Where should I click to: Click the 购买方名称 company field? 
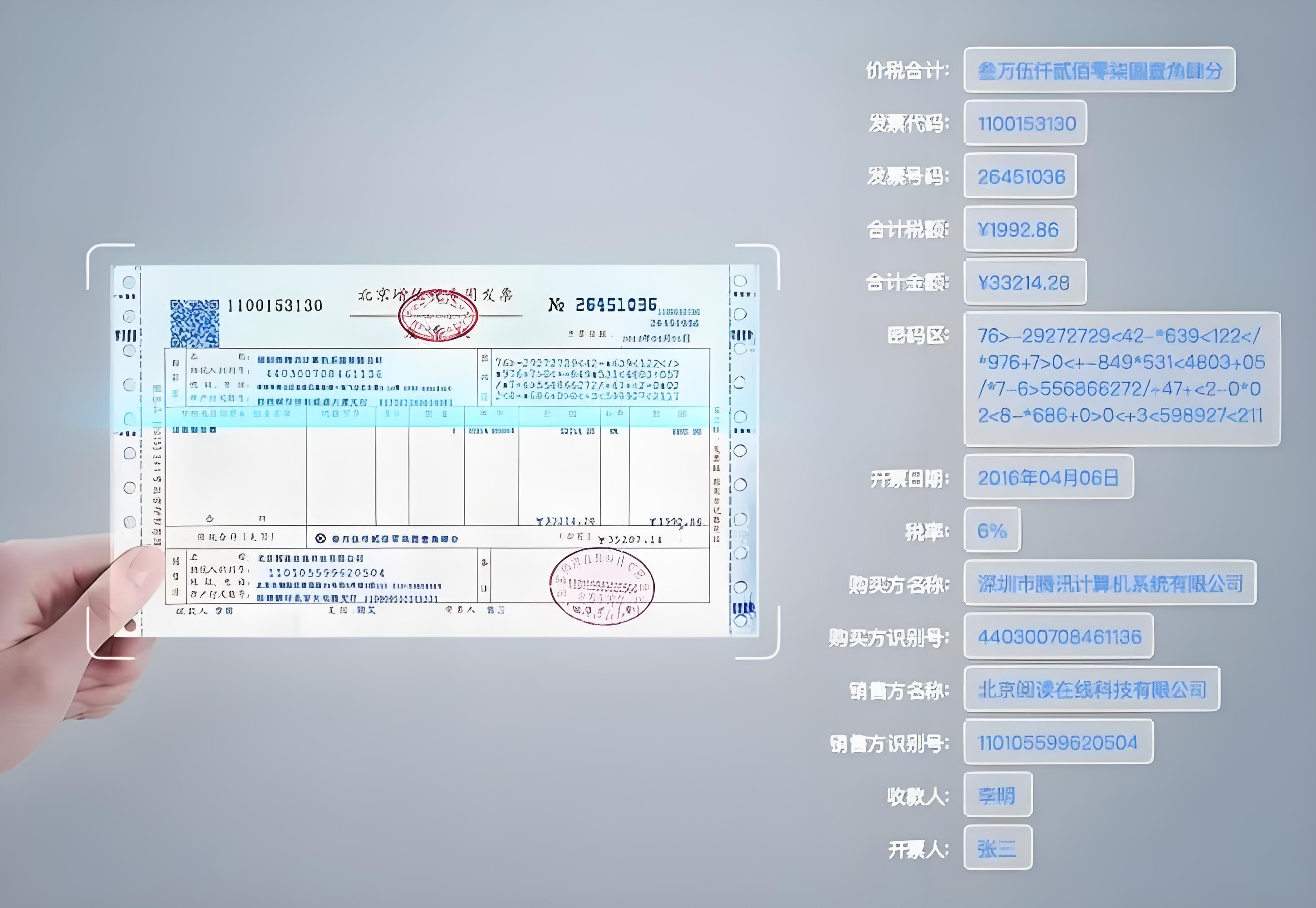coord(1110,582)
